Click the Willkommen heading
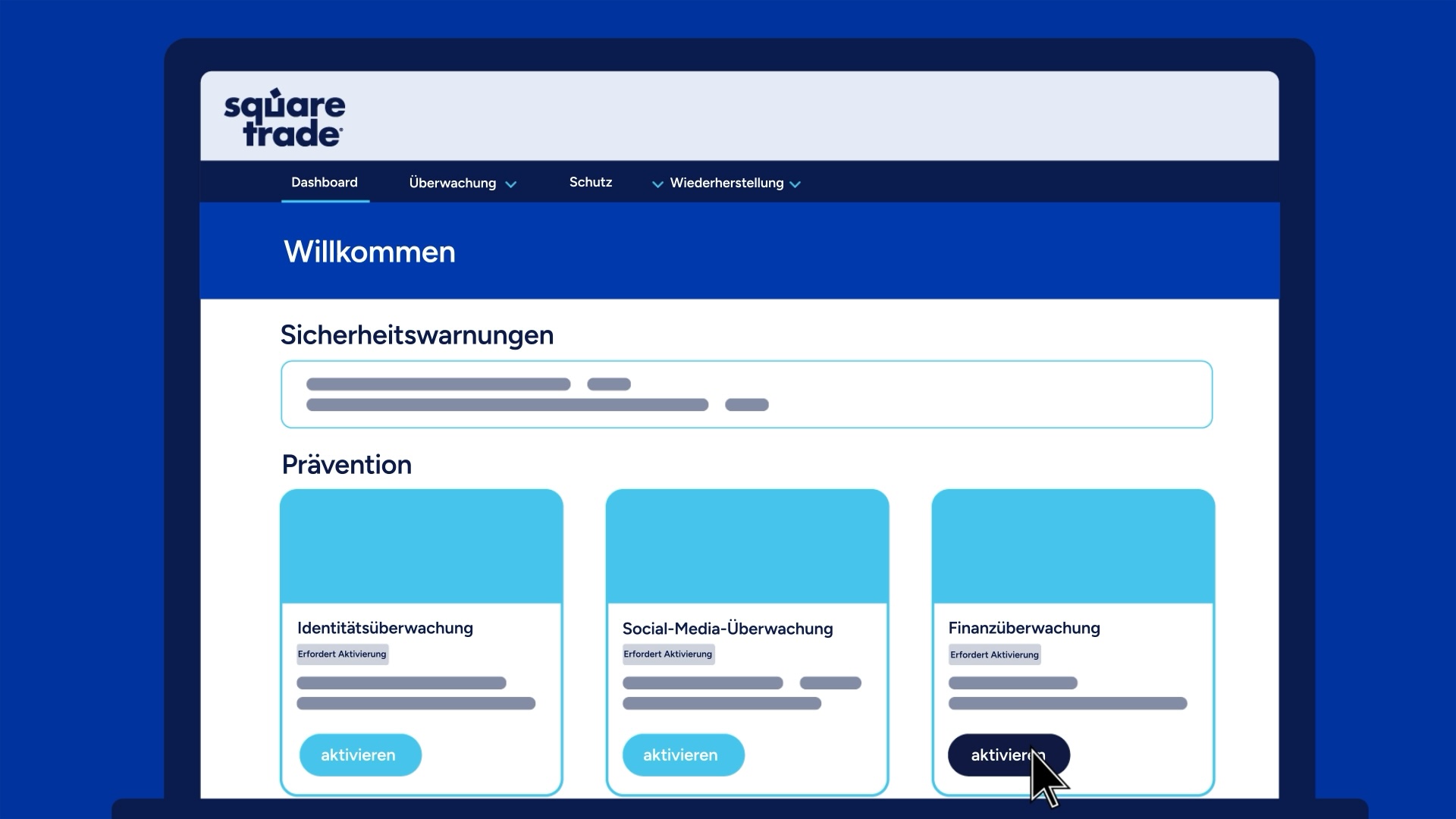 click(x=369, y=252)
